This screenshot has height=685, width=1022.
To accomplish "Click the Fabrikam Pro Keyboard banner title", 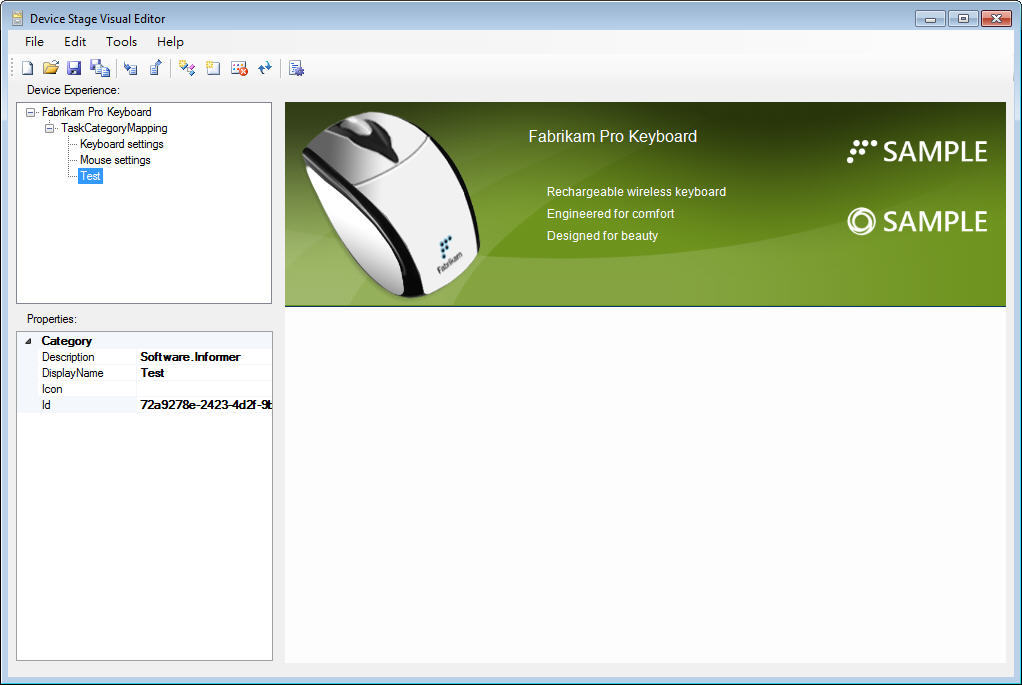I will tap(613, 136).
